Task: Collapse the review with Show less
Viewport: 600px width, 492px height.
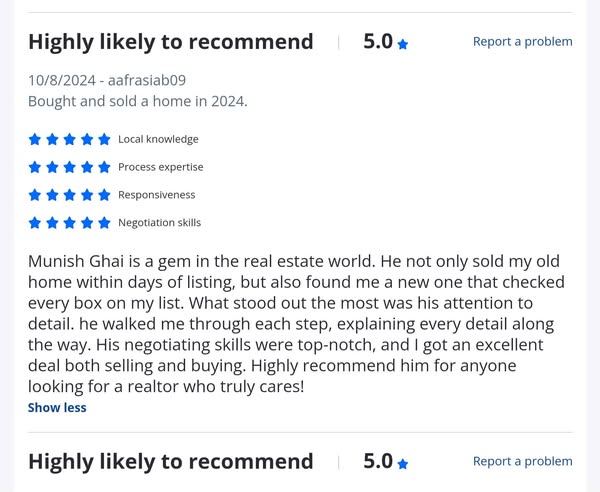Action: (x=57, y=408)
